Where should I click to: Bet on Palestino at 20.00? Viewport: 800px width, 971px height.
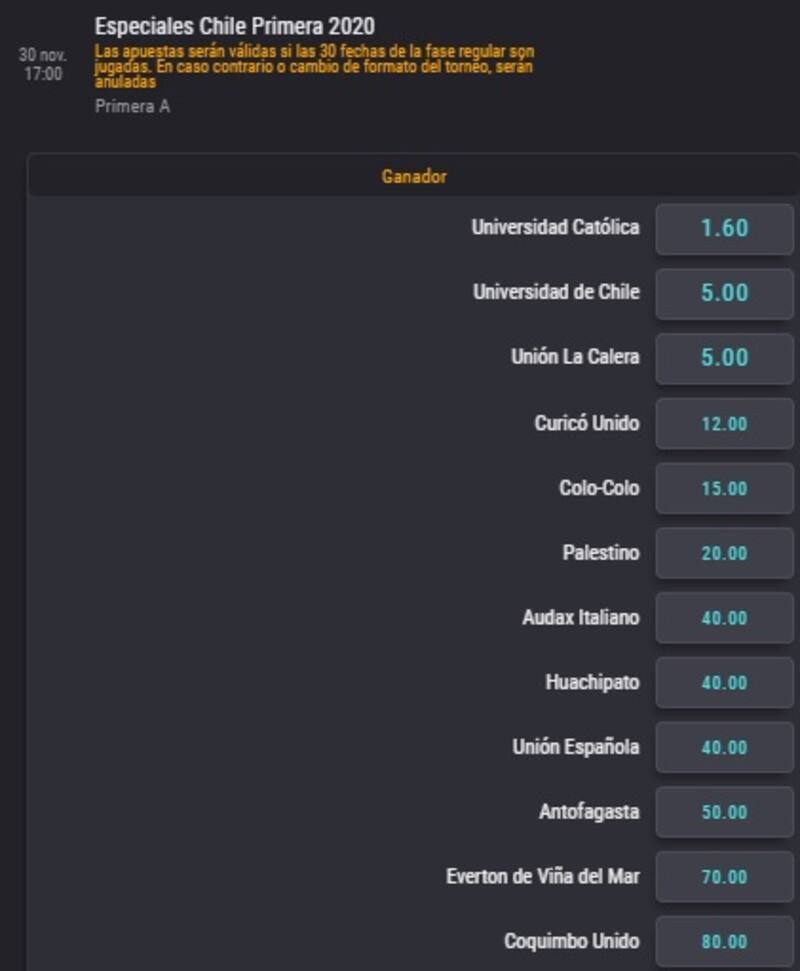click(724, 553)
